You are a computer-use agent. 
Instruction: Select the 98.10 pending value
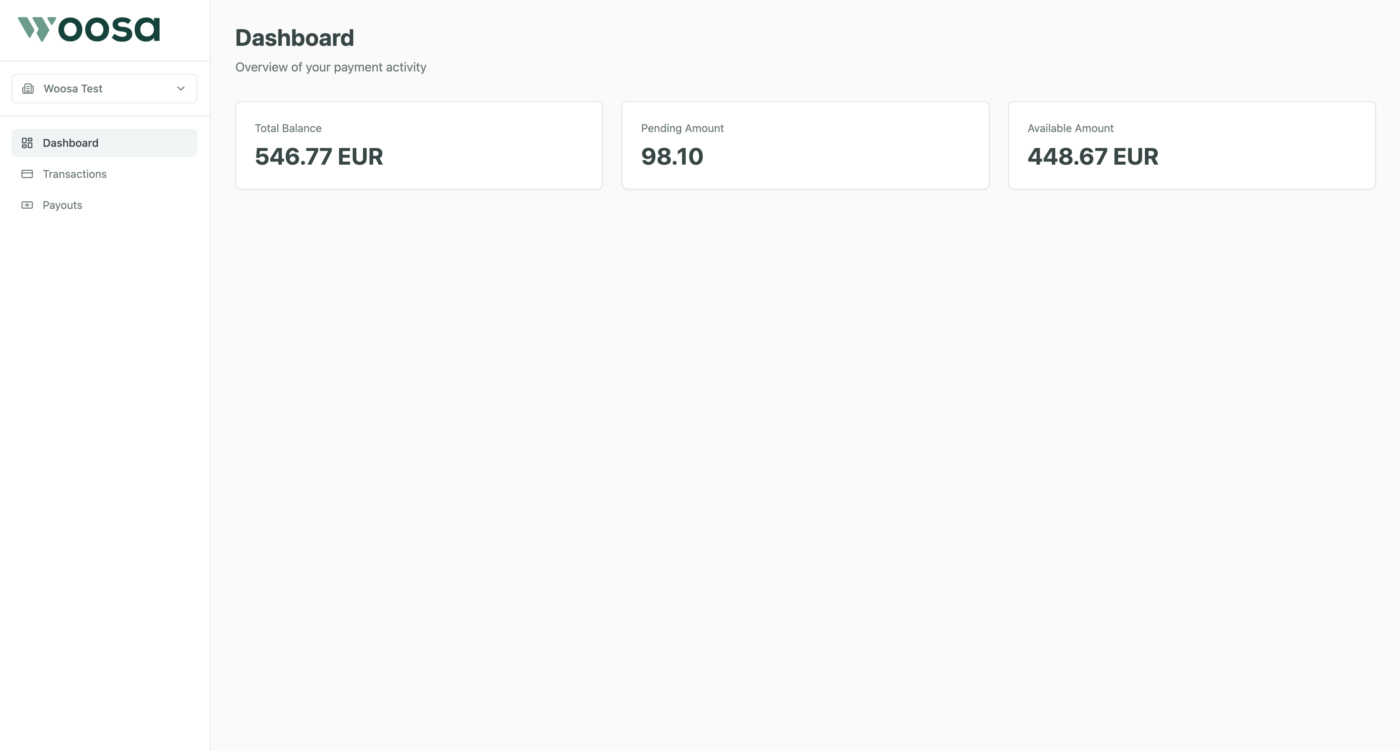click(672, 157)
